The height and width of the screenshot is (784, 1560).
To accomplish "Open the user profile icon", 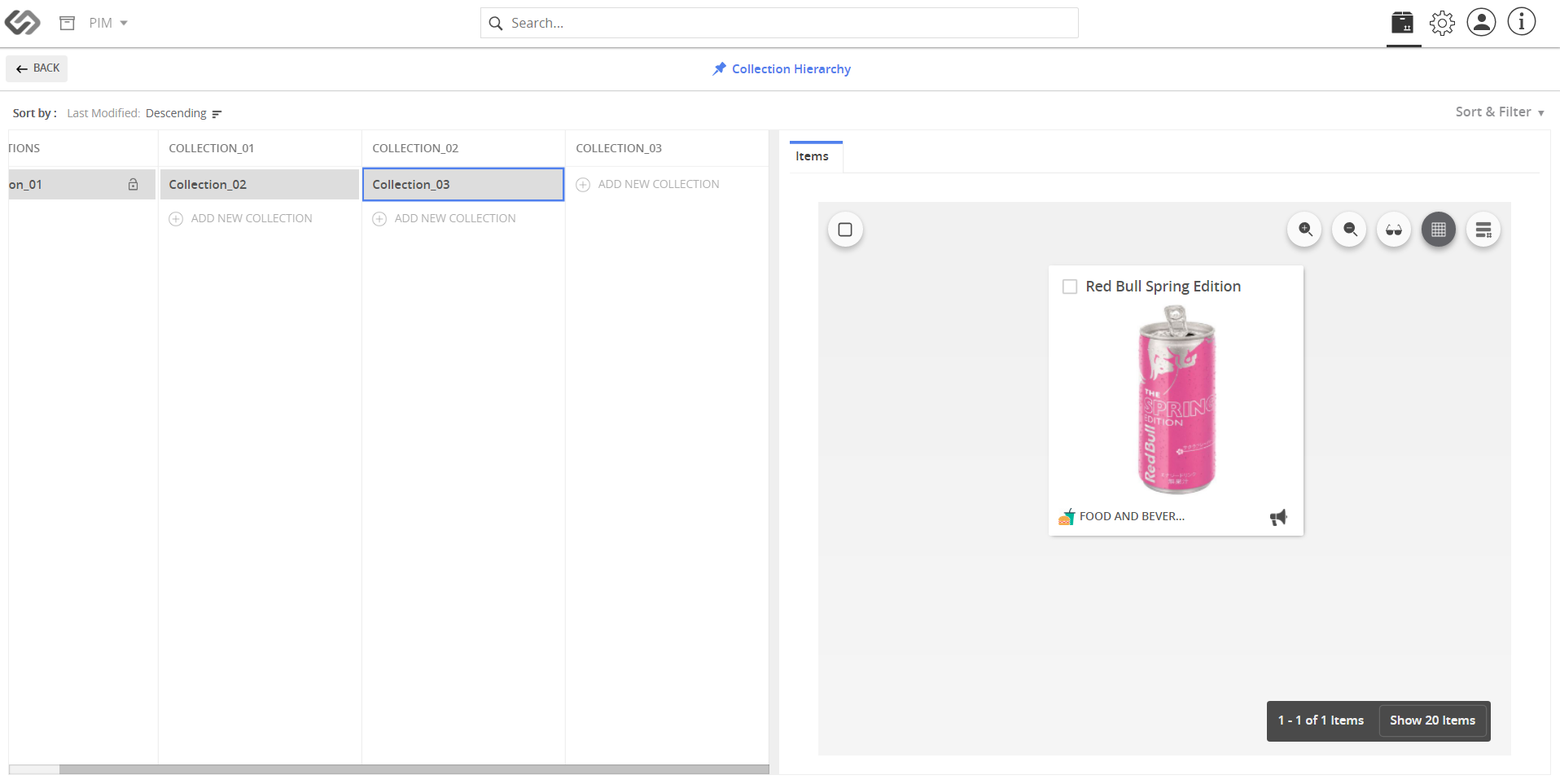I will point(1481,22).
